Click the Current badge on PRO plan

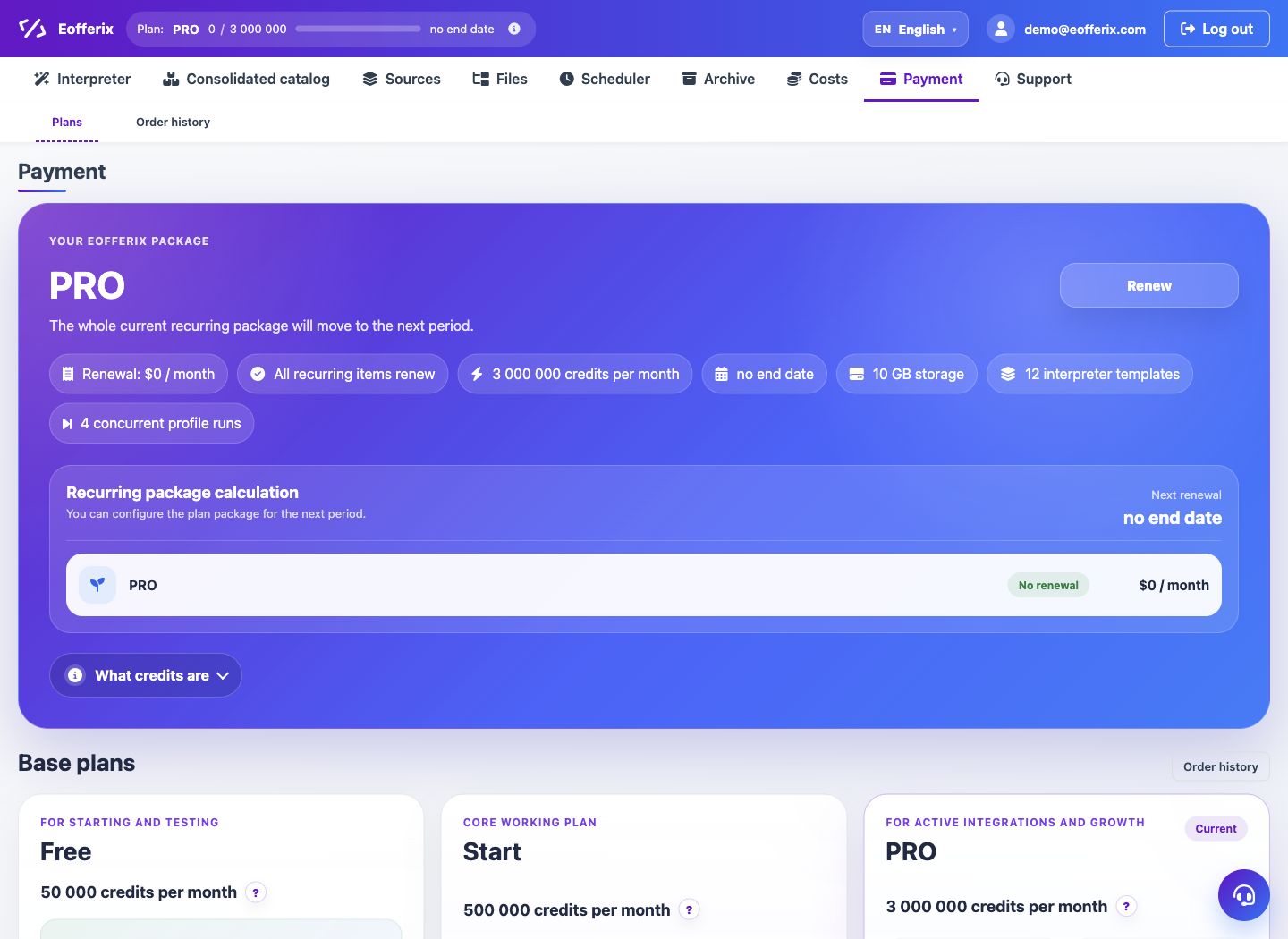(1216, 829)
